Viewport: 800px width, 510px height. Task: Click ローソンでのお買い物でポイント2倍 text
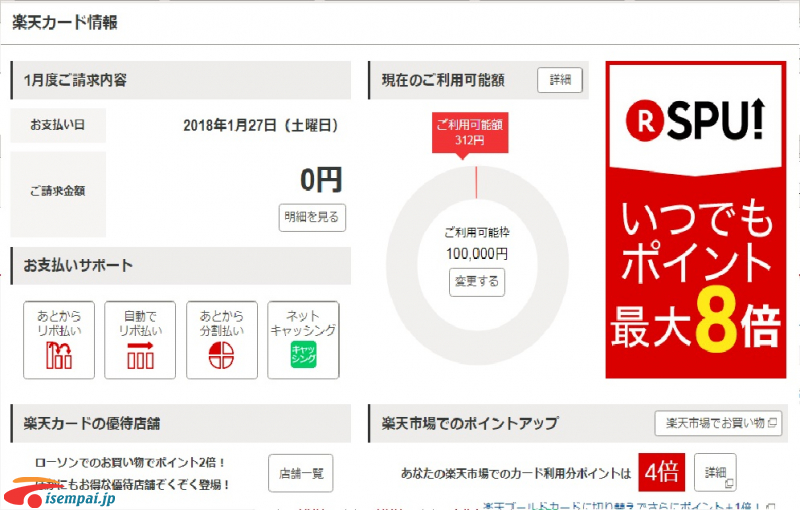point(130,463)
